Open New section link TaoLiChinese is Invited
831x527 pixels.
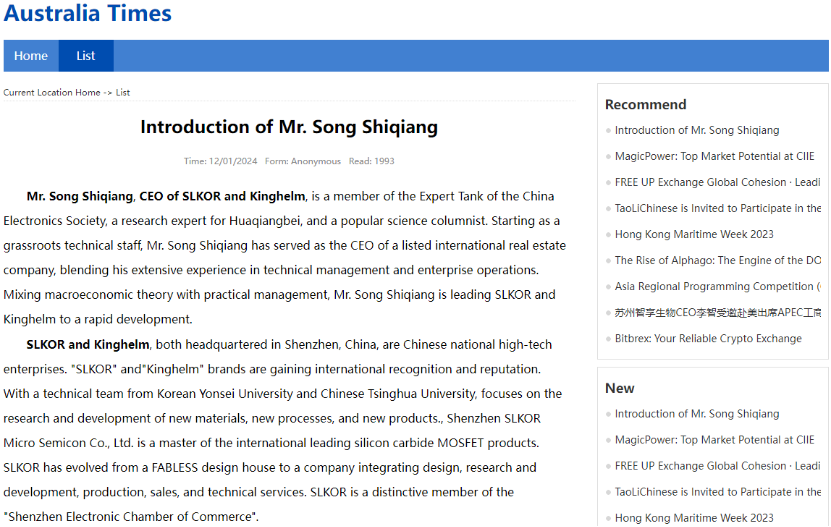click(x=718, y=492)
